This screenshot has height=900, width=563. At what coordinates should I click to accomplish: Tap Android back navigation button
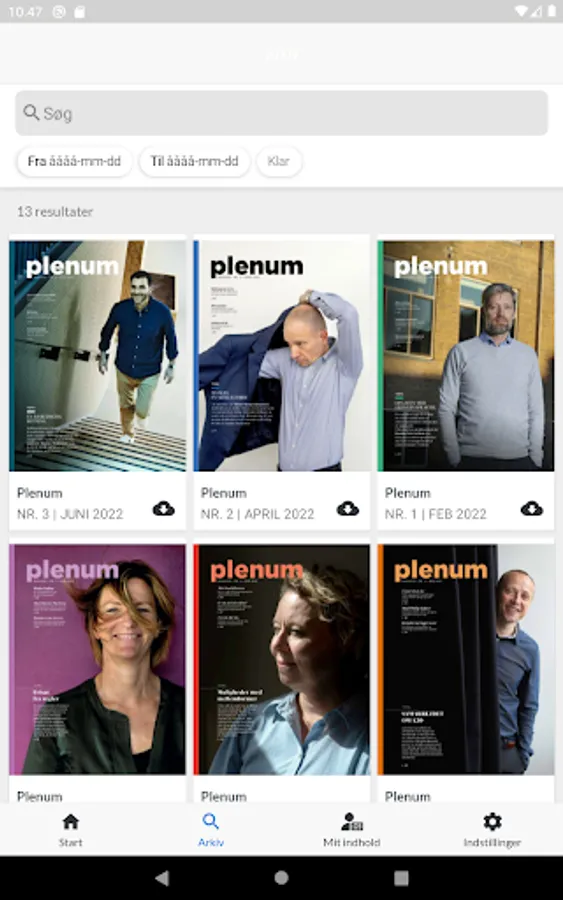(162, 878)
